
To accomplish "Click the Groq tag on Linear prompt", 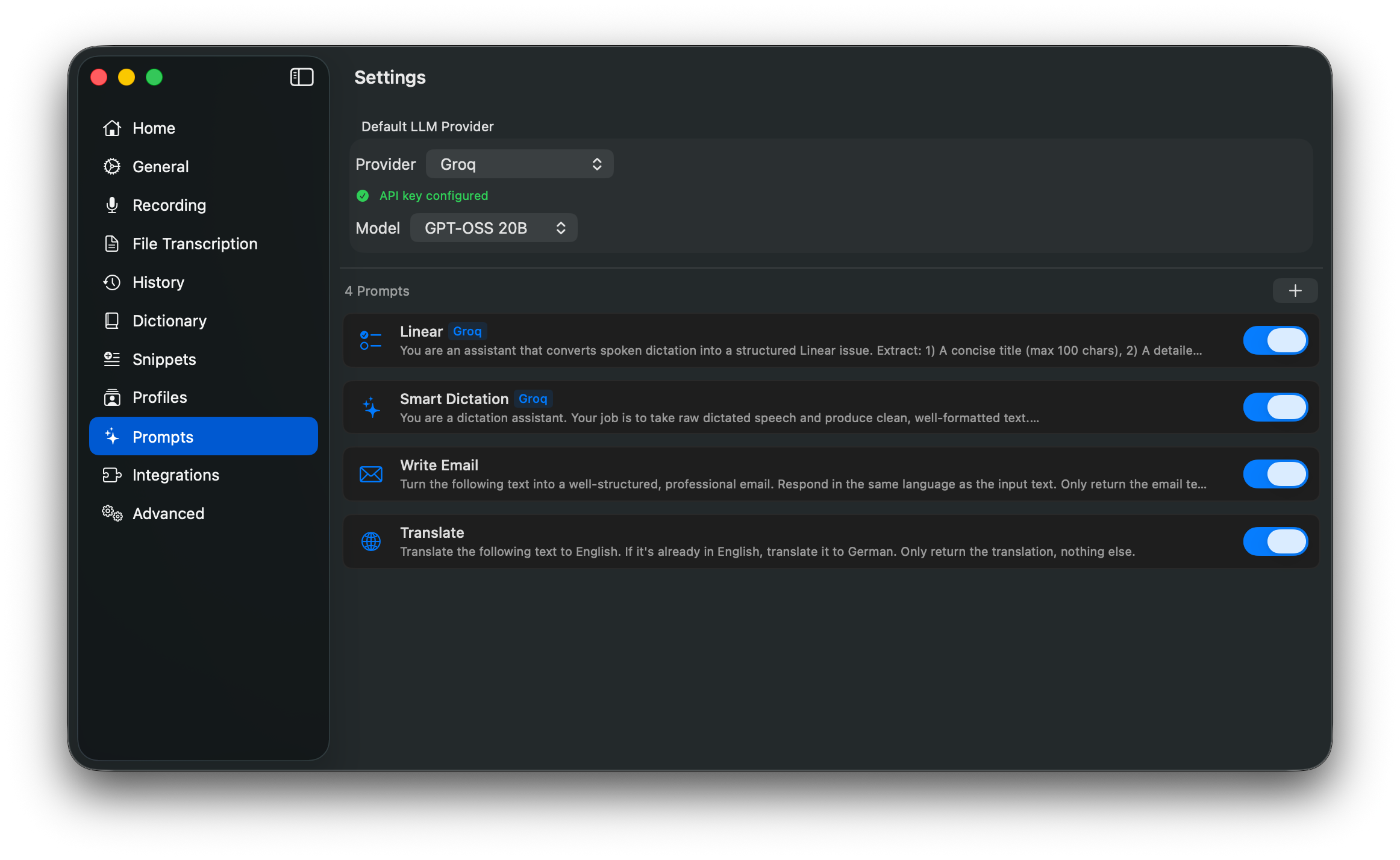I will [467, 332].
